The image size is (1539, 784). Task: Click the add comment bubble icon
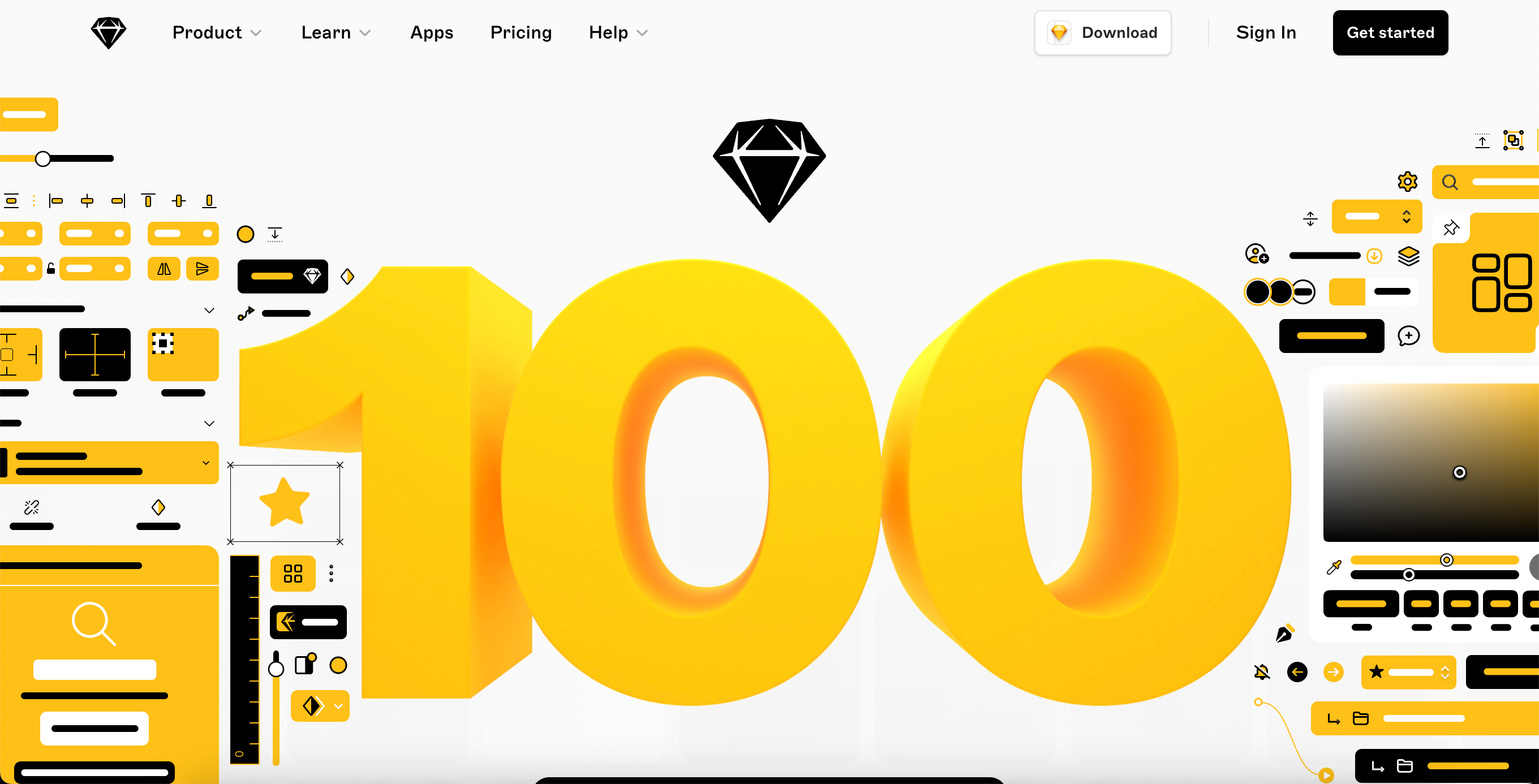click(1408, 335)
